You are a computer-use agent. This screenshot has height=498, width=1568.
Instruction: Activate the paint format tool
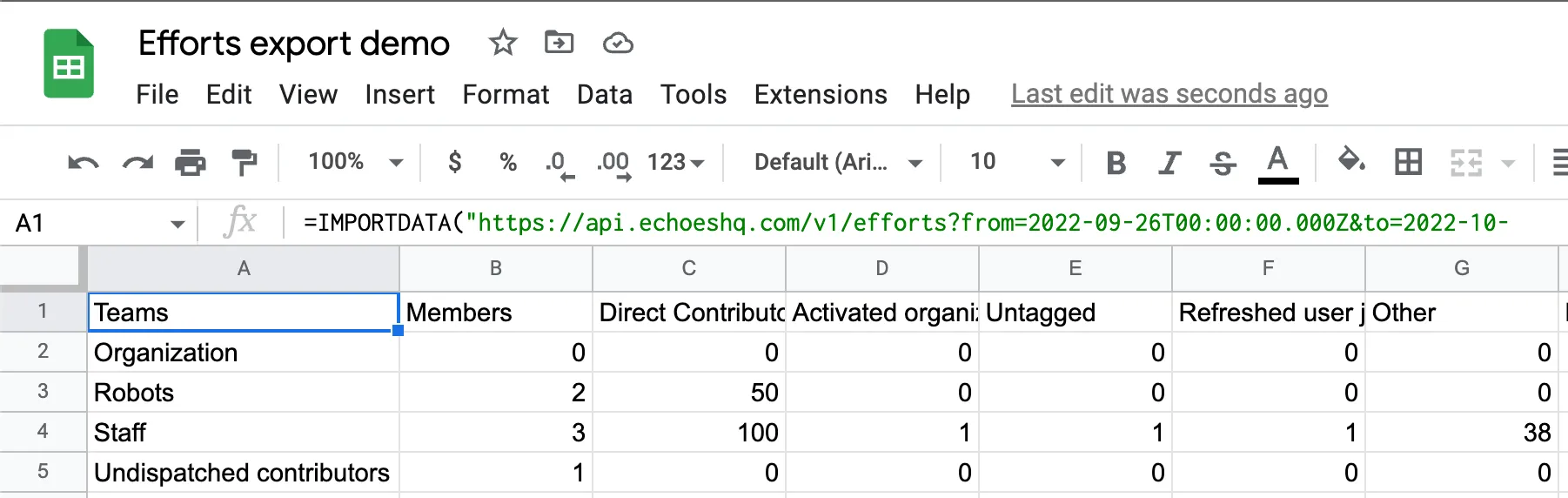coord(245,162)
